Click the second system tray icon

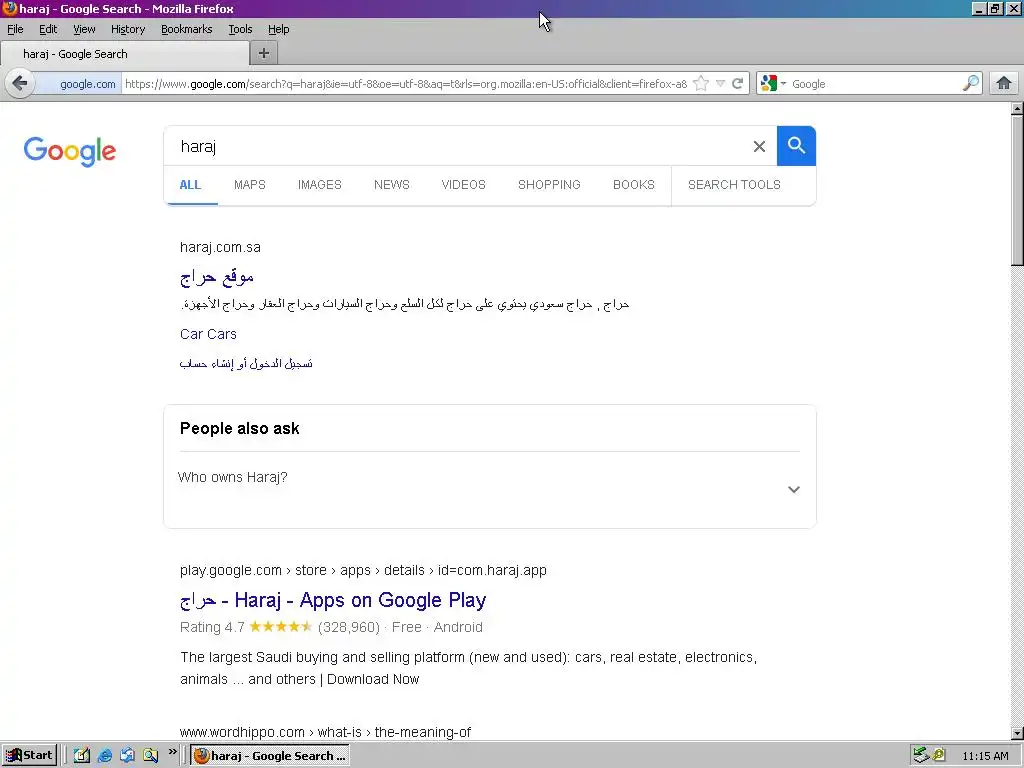pos(939,756)
